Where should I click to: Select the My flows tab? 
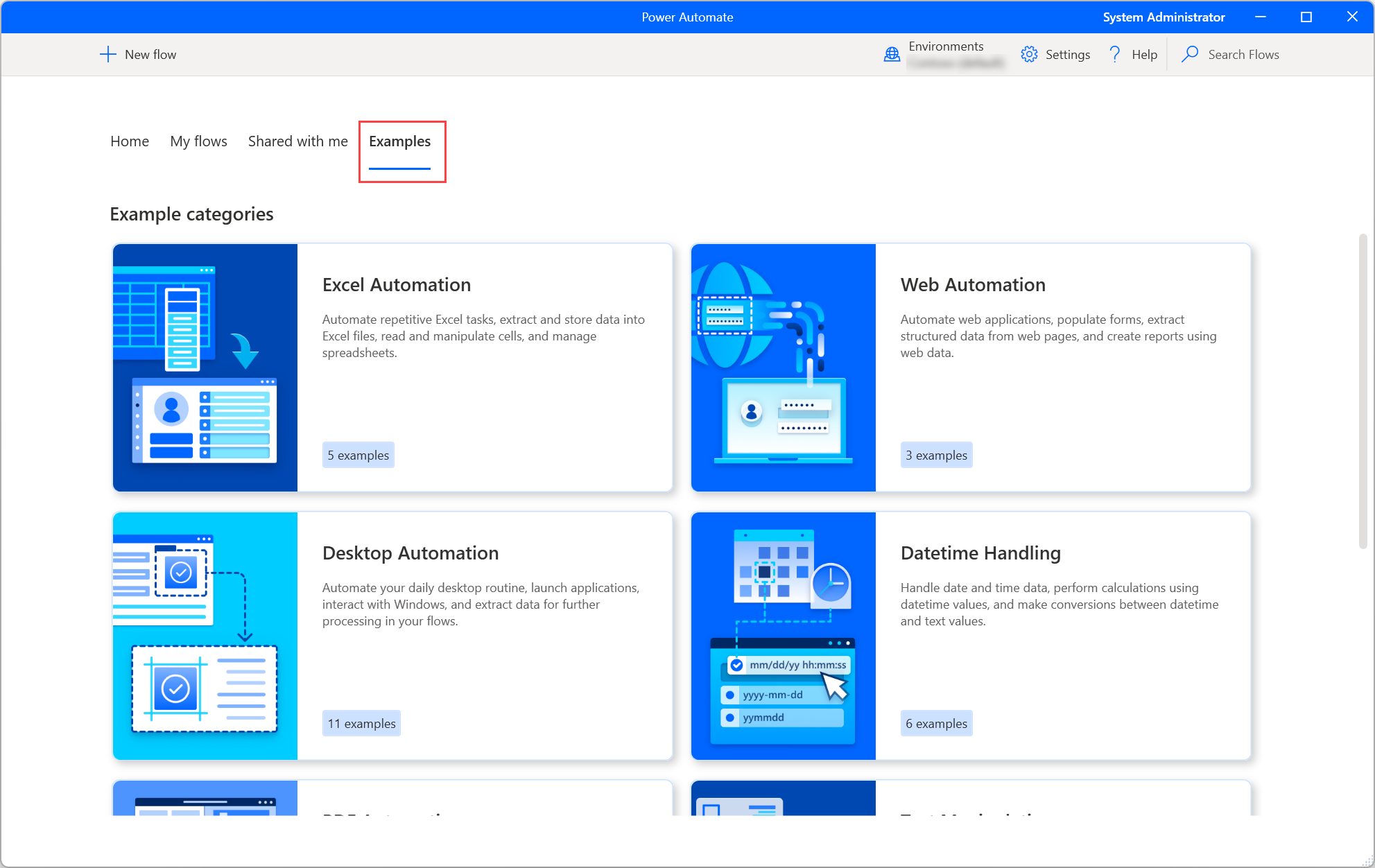click(x=199, y=141)
